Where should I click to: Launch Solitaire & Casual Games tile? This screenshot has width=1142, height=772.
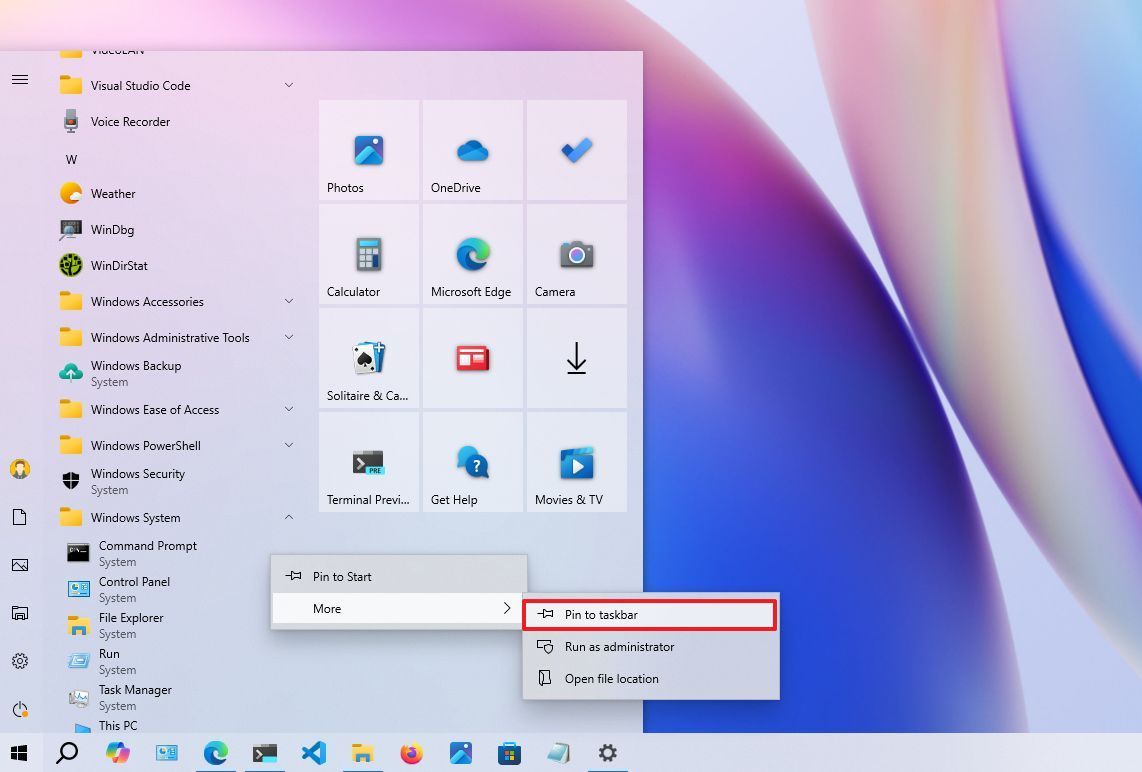point(368,358)
